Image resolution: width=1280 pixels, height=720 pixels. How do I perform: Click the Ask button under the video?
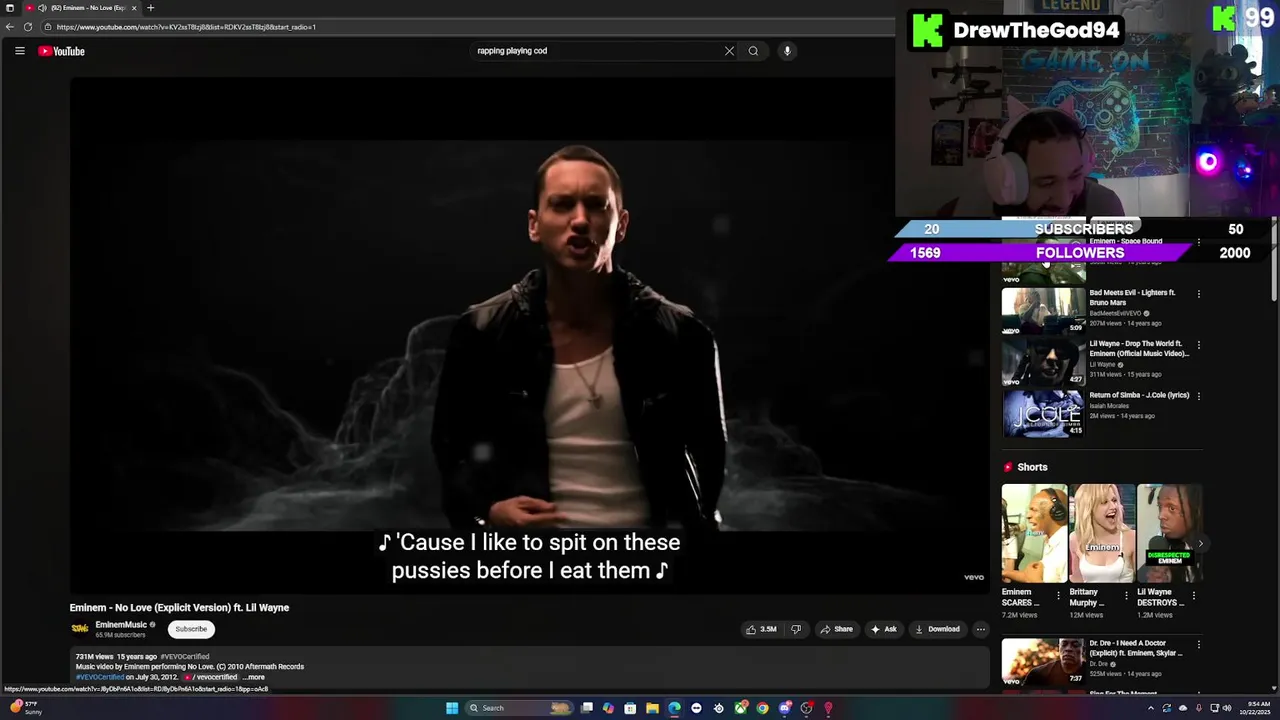coord(883,629)
